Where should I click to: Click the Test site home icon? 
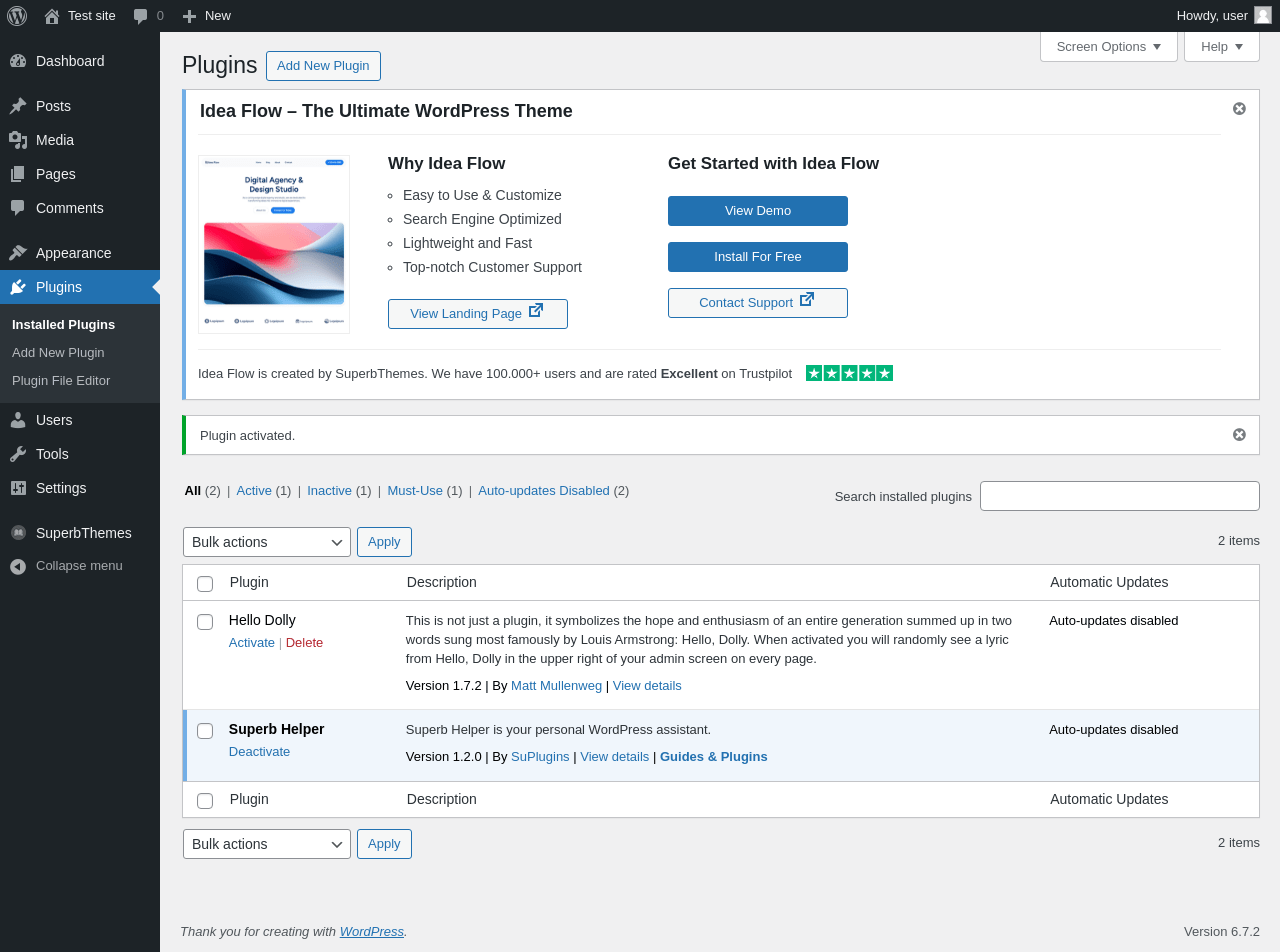(x=52, y=16)
